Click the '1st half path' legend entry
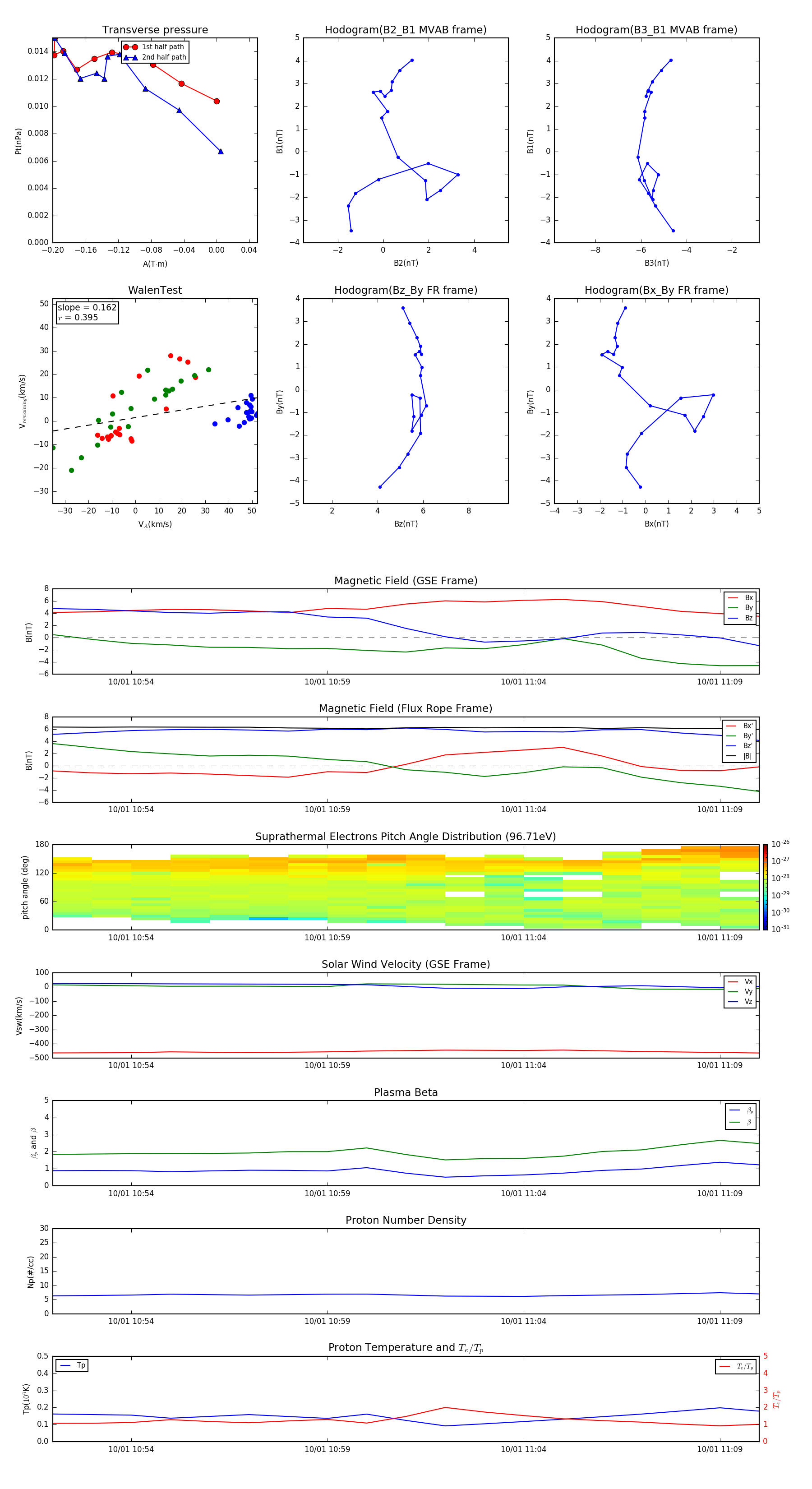 [154, 47]
